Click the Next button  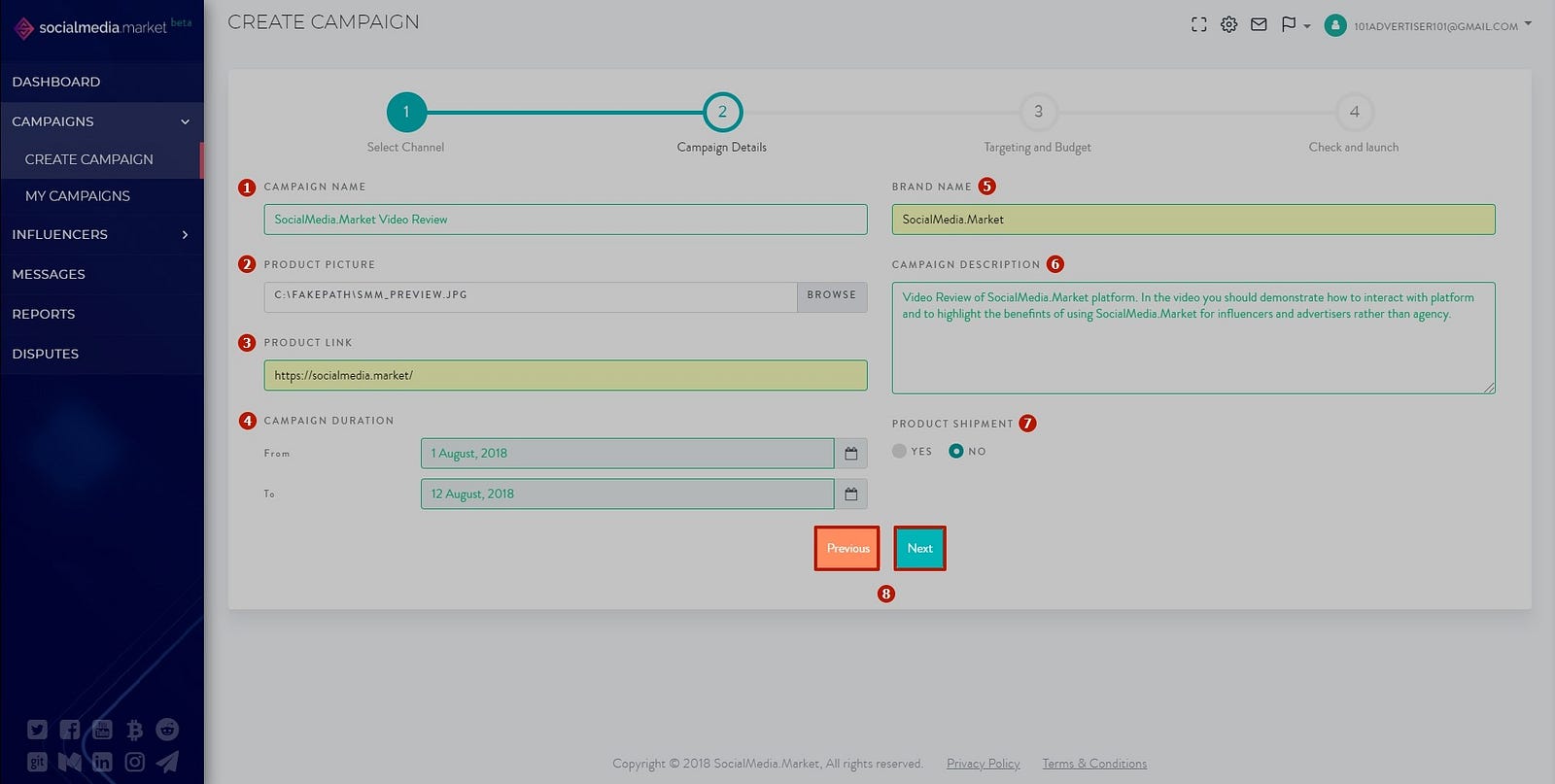point(919,549)
